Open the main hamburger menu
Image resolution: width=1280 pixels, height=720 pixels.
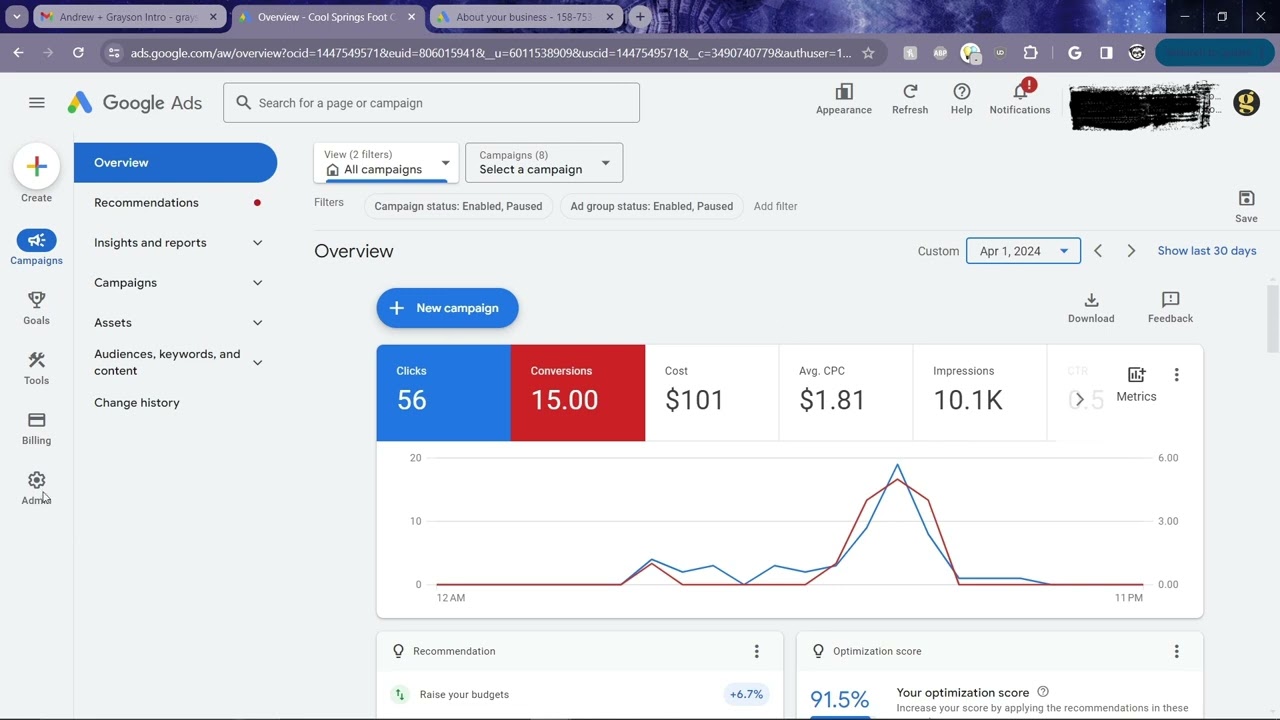click(37, 103)
